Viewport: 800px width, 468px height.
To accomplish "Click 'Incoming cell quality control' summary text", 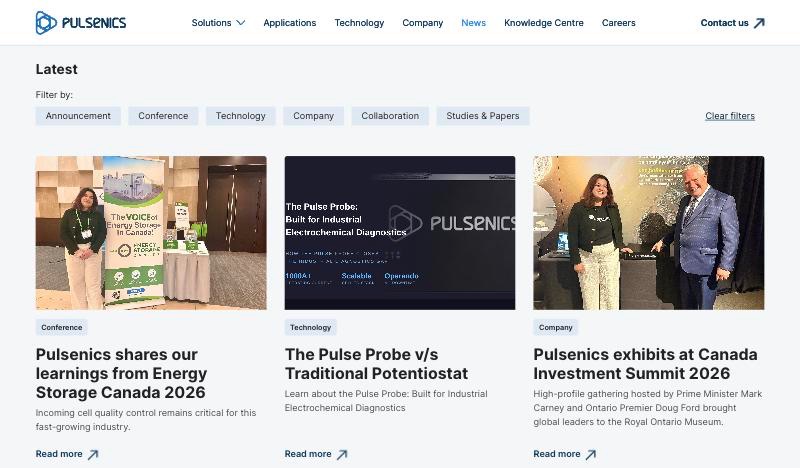I will [x=146, y=420].
